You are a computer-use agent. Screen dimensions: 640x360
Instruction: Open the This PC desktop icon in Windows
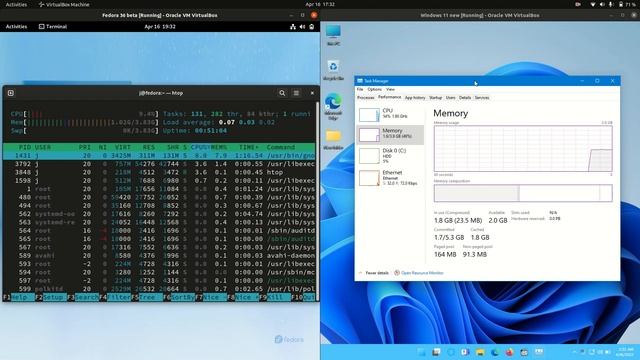point(333,35)
